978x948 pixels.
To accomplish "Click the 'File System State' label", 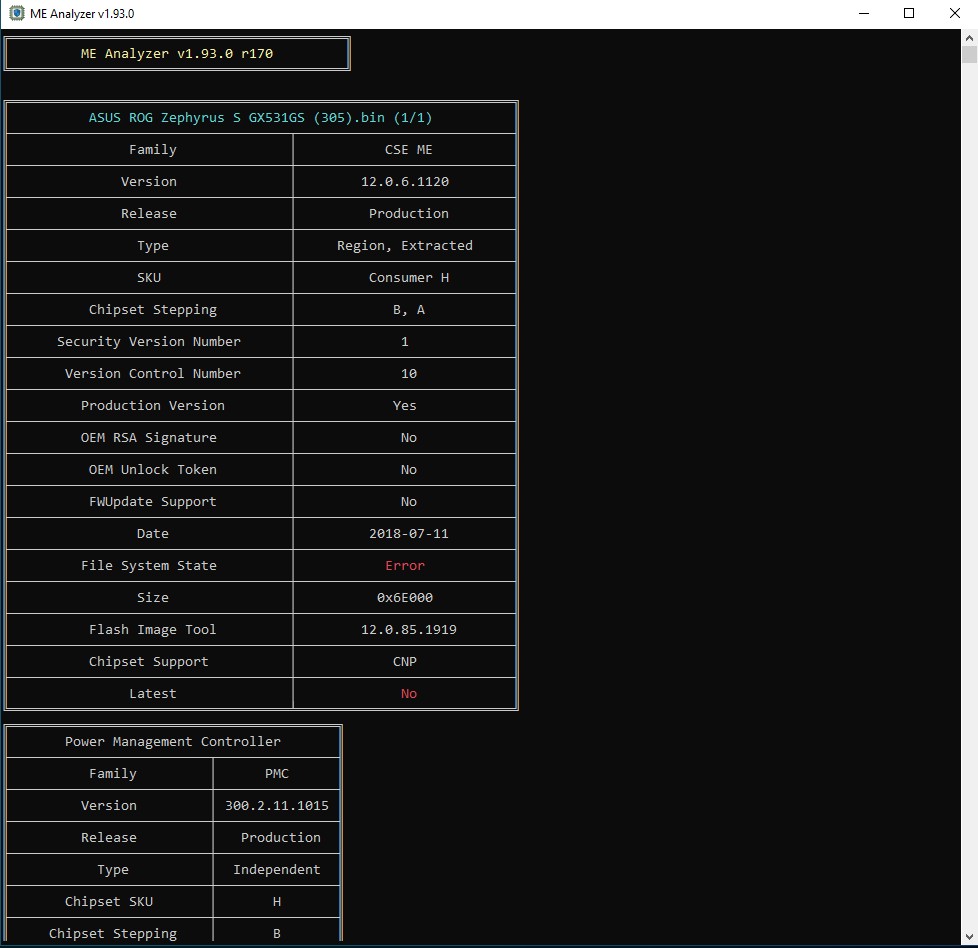I will (149, 566).
